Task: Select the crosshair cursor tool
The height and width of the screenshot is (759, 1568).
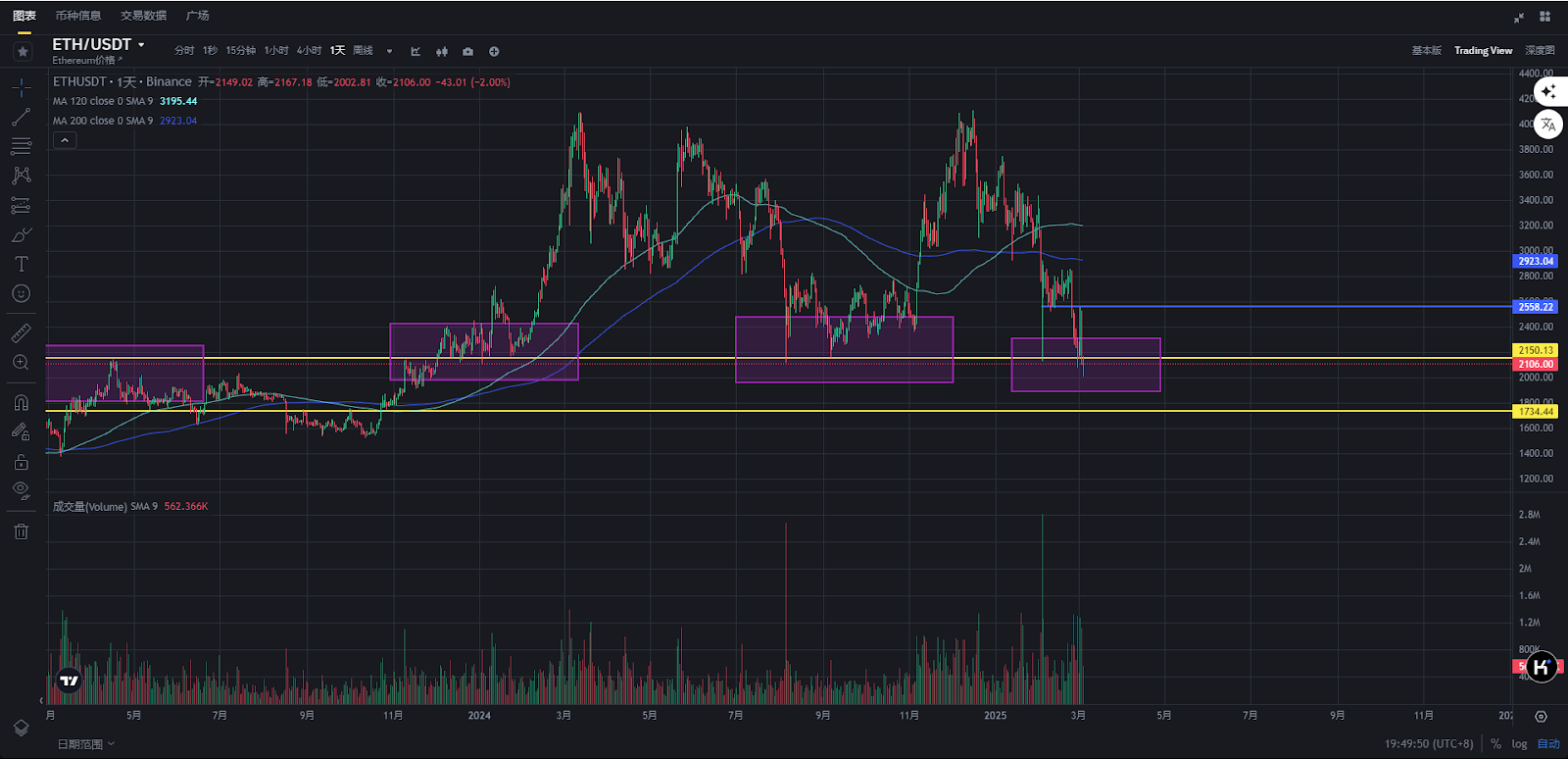Action: click(21, 87)
